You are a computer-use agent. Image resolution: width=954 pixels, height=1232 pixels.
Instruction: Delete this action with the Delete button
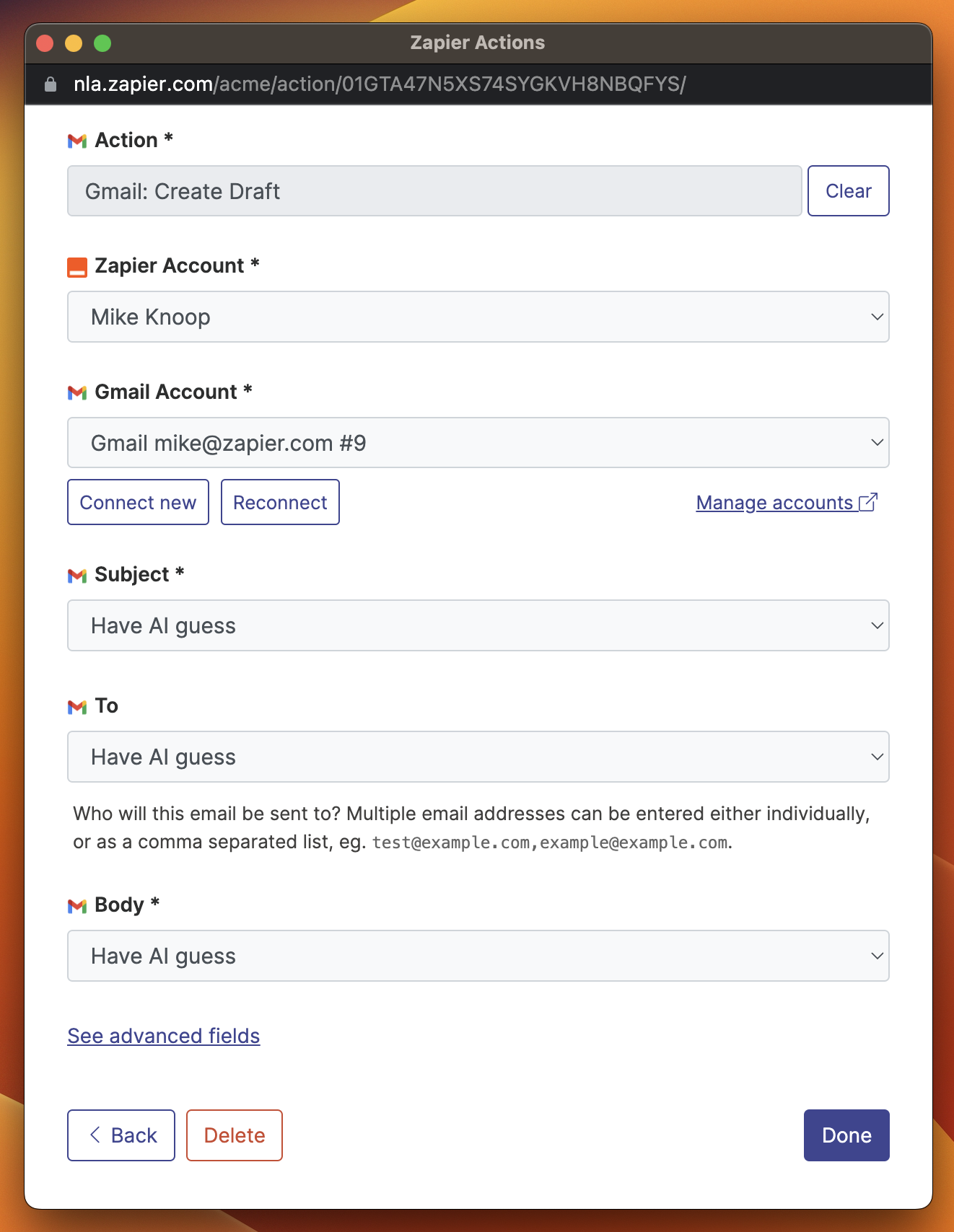(x=235, y=1135)
